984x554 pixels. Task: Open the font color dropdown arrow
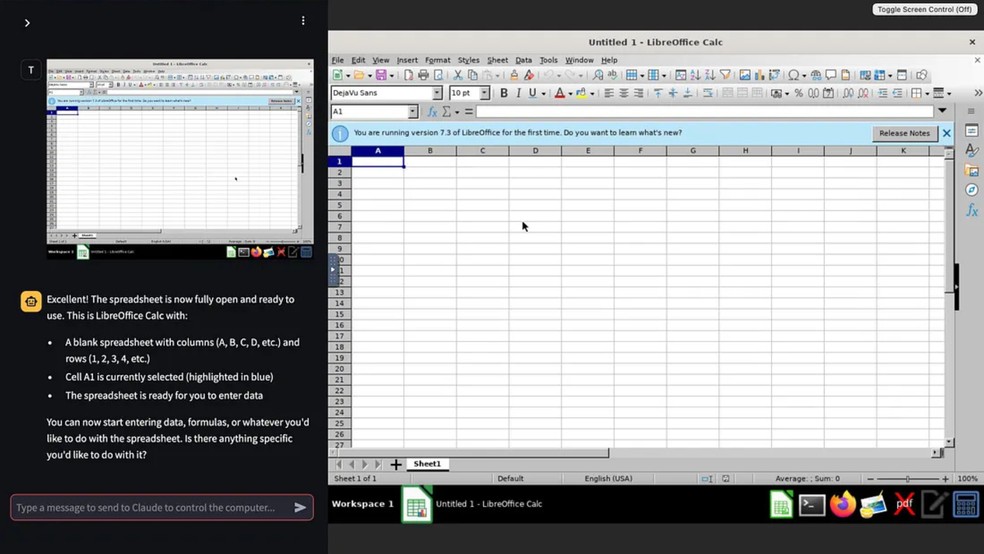(x=570, y=93)
